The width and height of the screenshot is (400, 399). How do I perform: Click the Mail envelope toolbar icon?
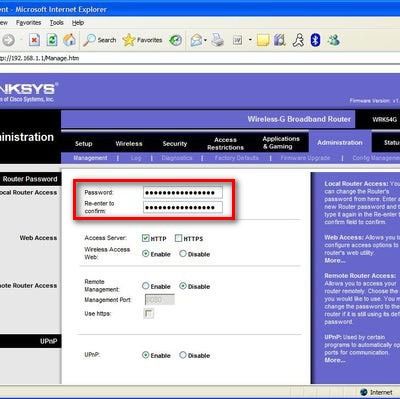196,40
